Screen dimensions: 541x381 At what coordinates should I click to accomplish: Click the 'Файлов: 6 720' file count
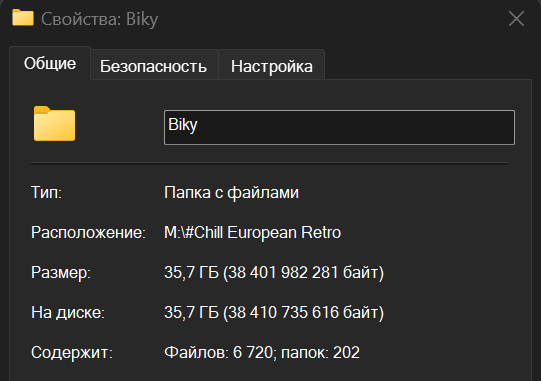click(218, 353)
